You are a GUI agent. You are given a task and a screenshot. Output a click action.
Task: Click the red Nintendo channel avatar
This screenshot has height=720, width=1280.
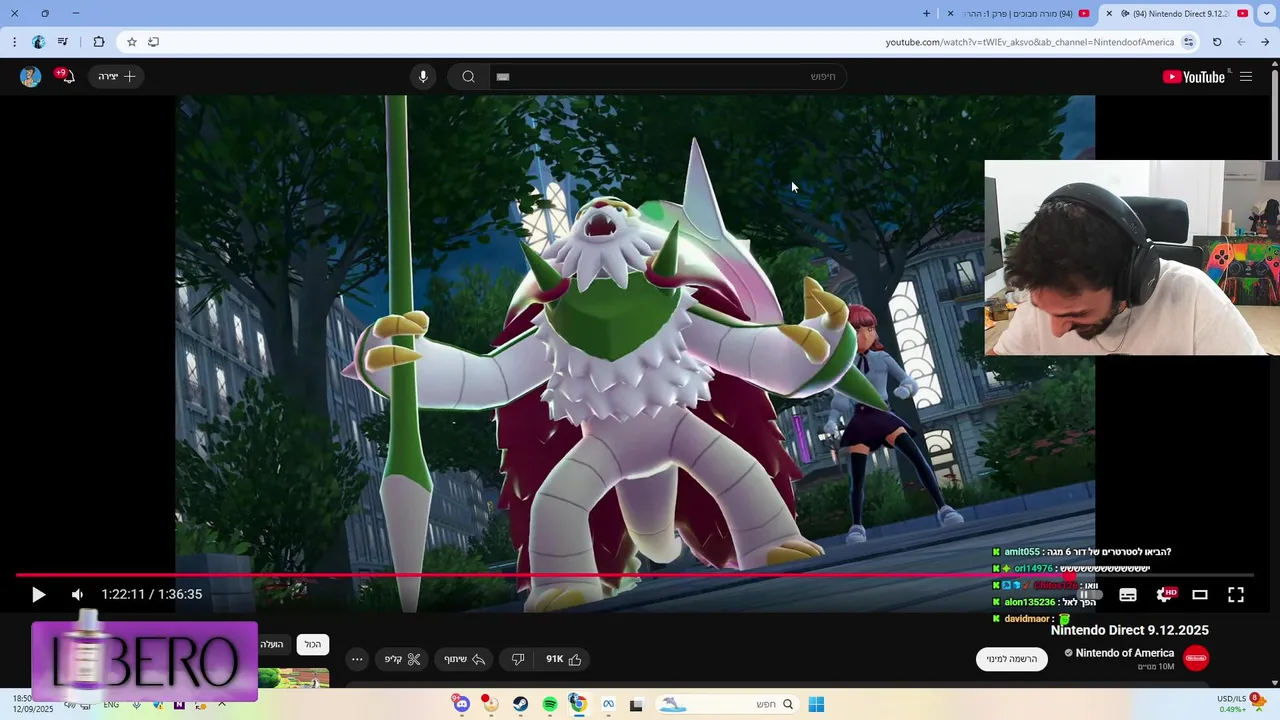1196,658
